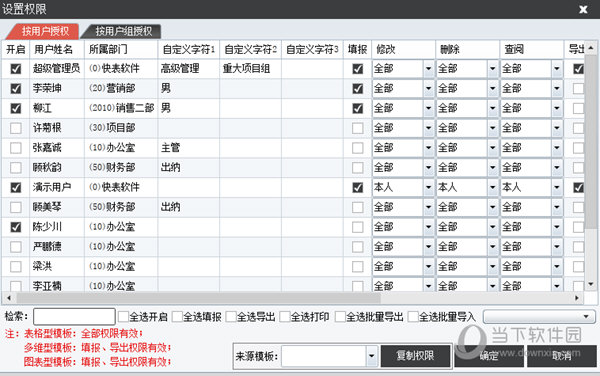Open the 来源模板 dropdown

(x=371, y=356)
